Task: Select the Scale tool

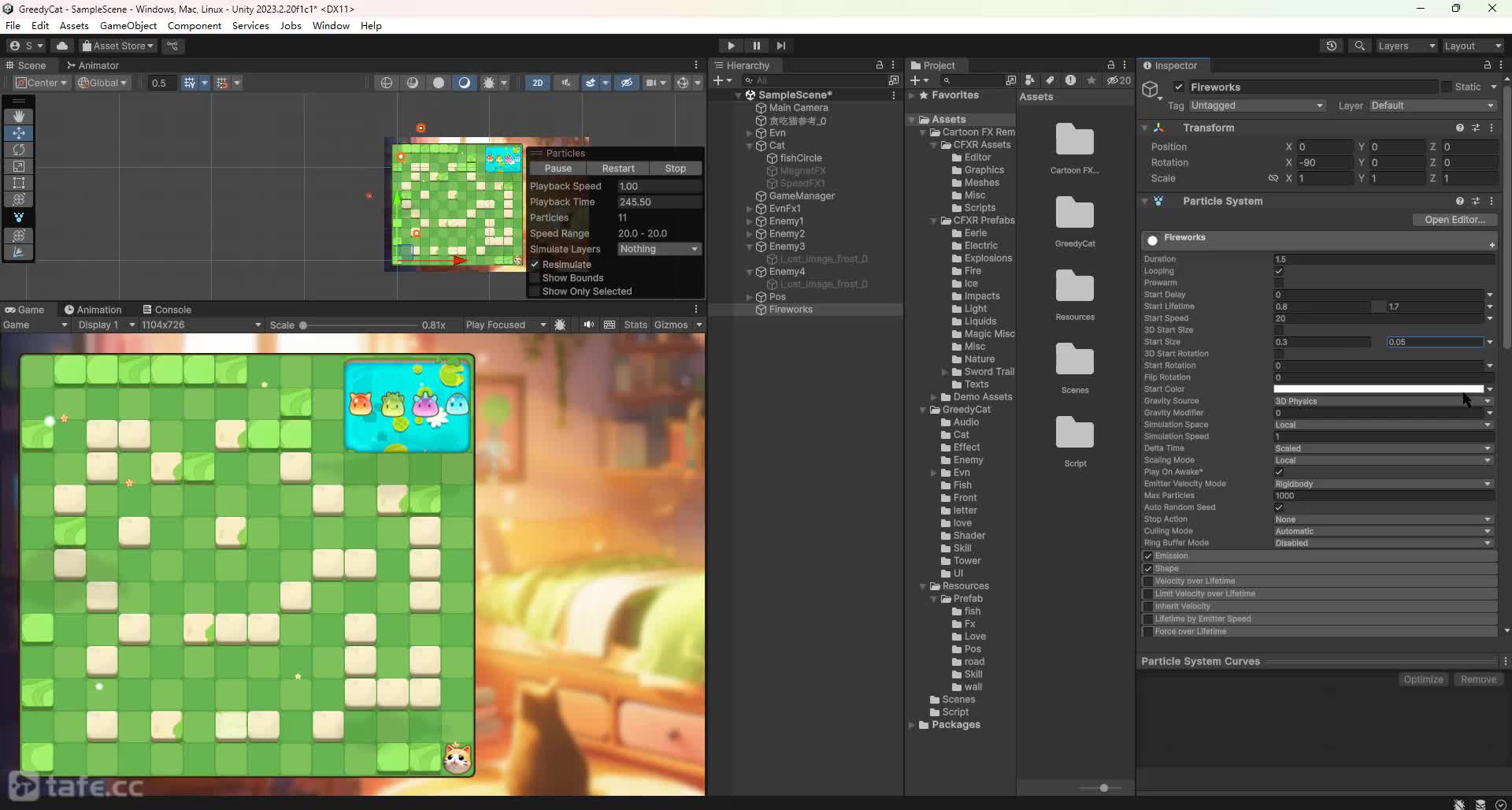Action: pos(19,166)
